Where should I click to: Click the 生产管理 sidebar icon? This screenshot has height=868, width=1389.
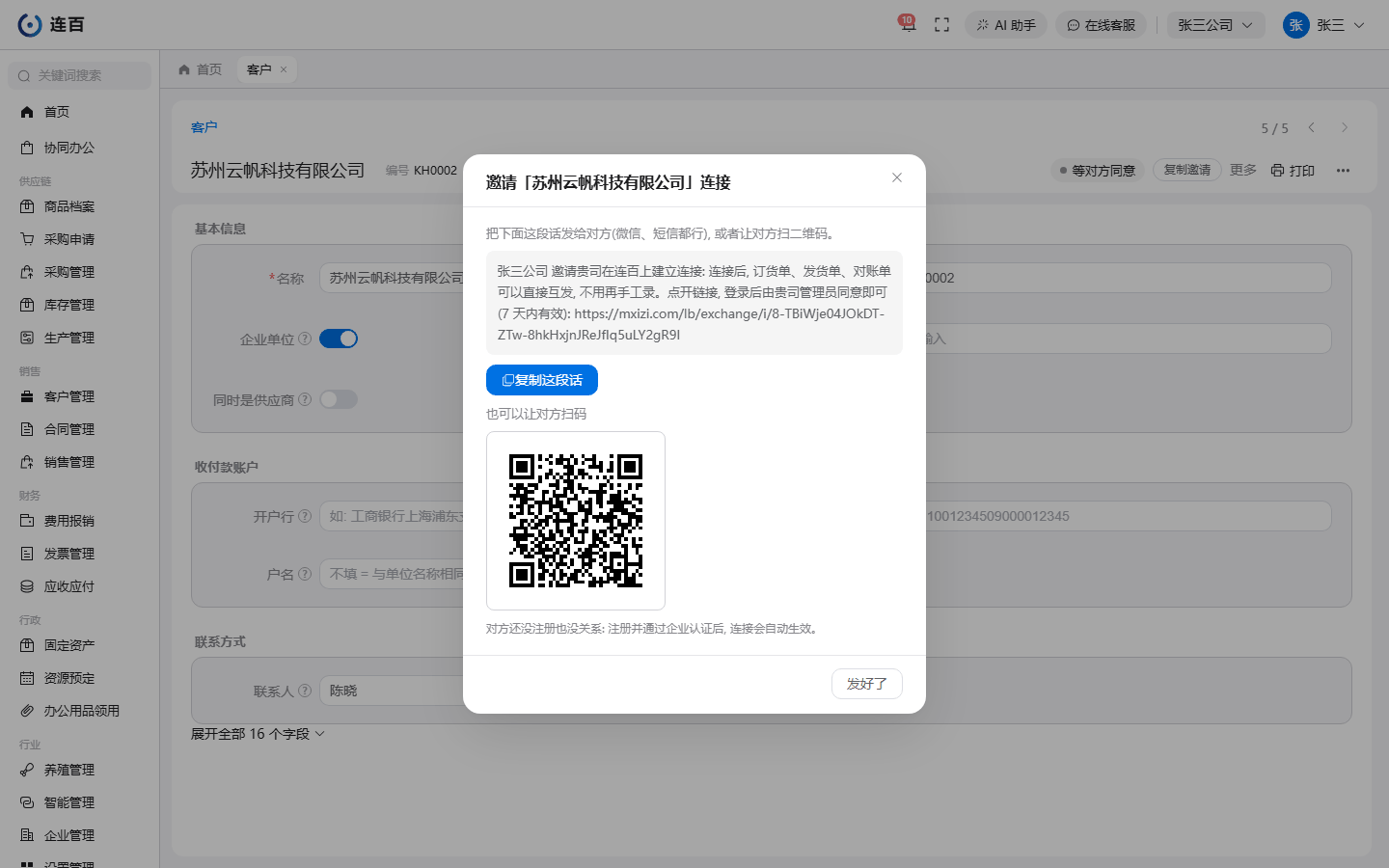[27, 338]
